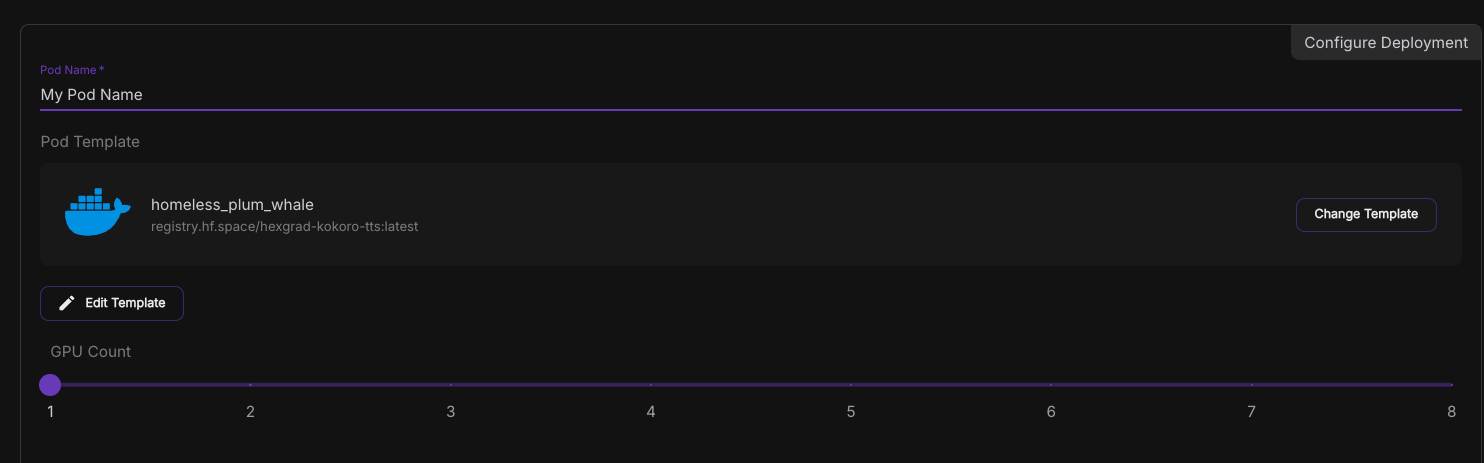Set GPU Count slider to 3
The width and height of the screenshot is (1484, 463).
pyautogui.click(x=451, y=385)
